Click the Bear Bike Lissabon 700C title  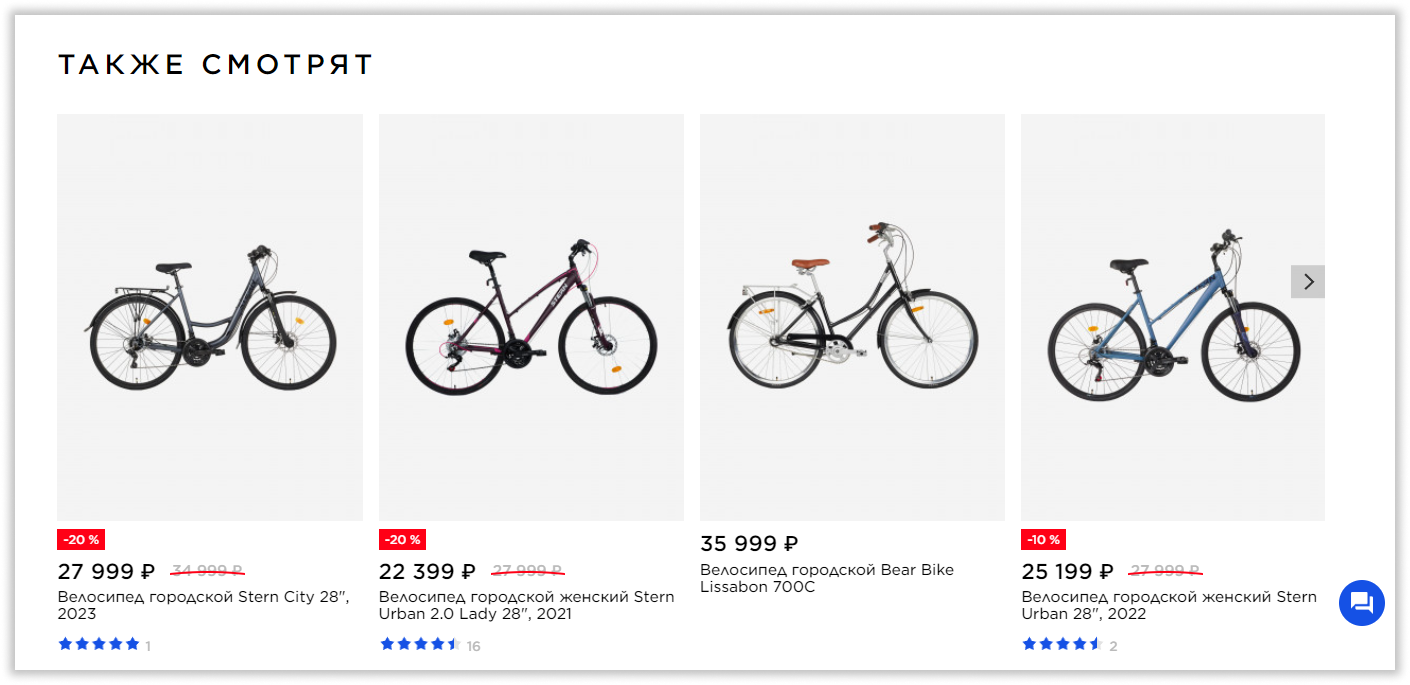[x=827, y=578]
